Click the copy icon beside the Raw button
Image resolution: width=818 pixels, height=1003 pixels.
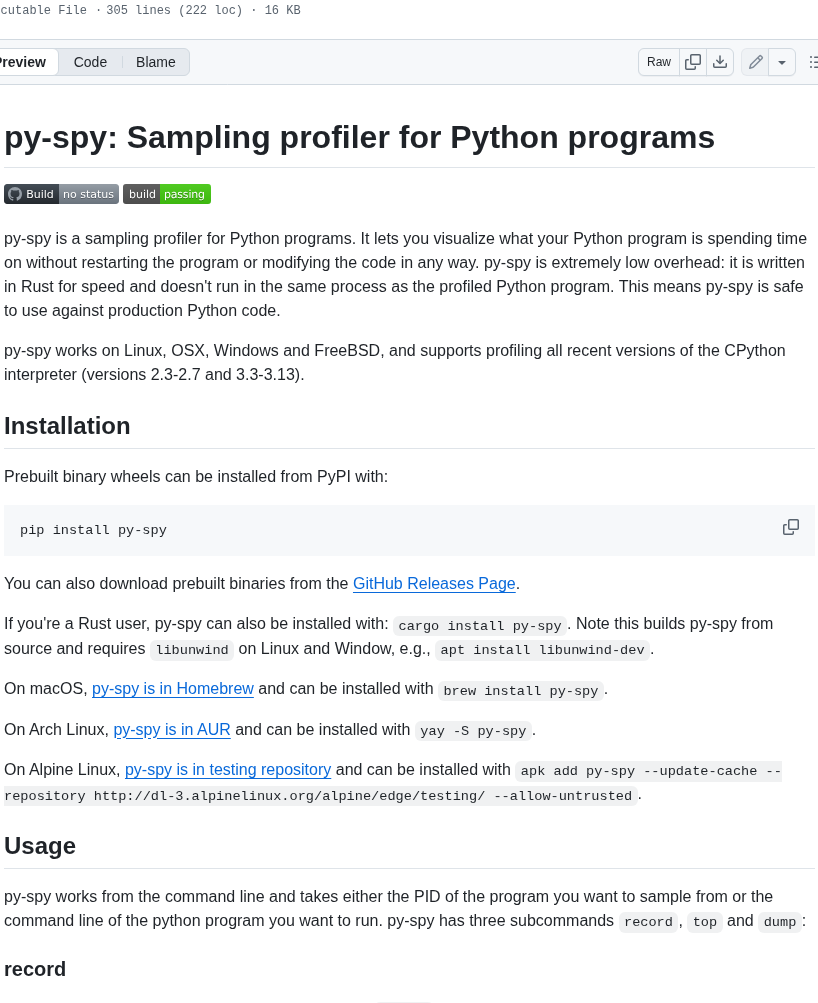(x=692, y=61)
